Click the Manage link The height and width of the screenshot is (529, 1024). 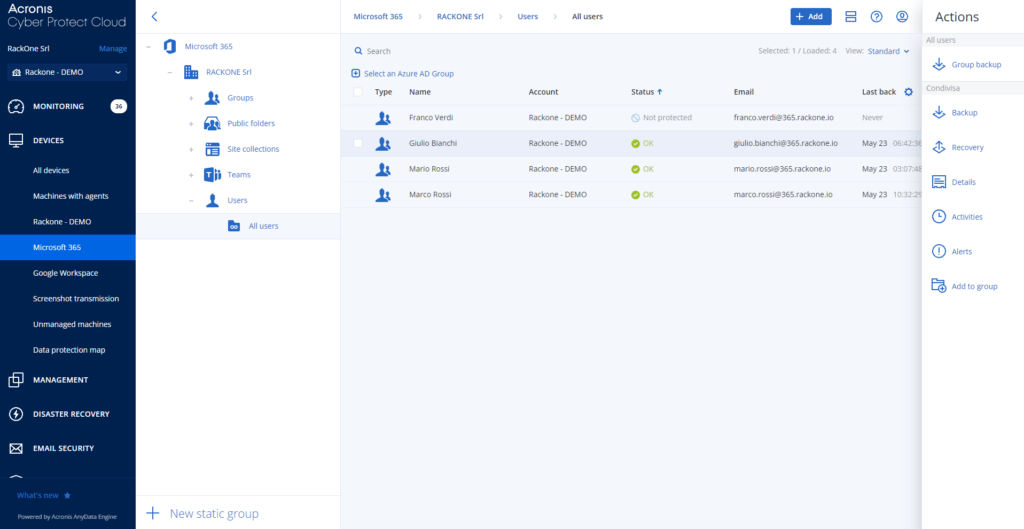(113, 48)
